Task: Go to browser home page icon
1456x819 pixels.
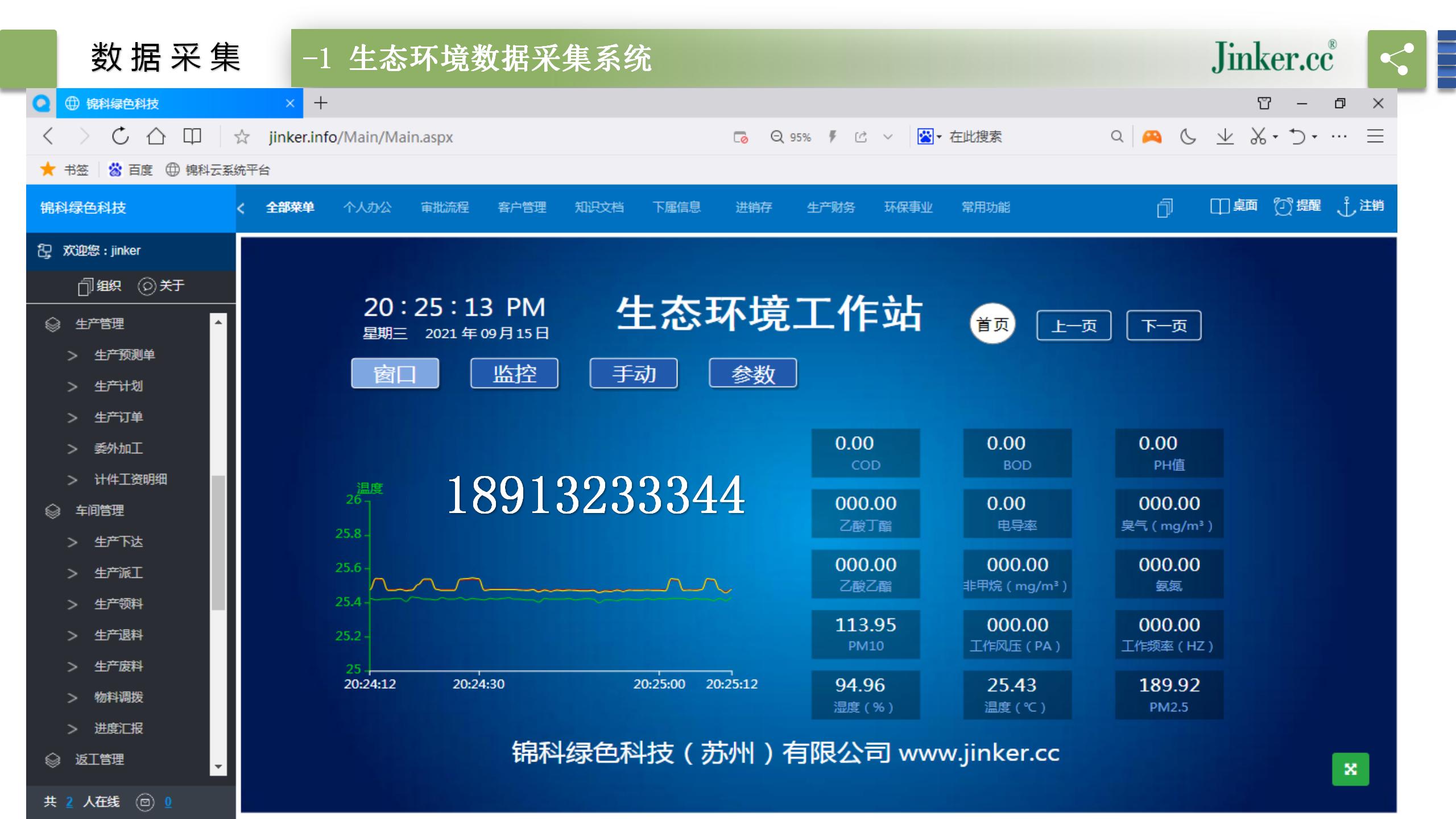Action: point(156,136)
